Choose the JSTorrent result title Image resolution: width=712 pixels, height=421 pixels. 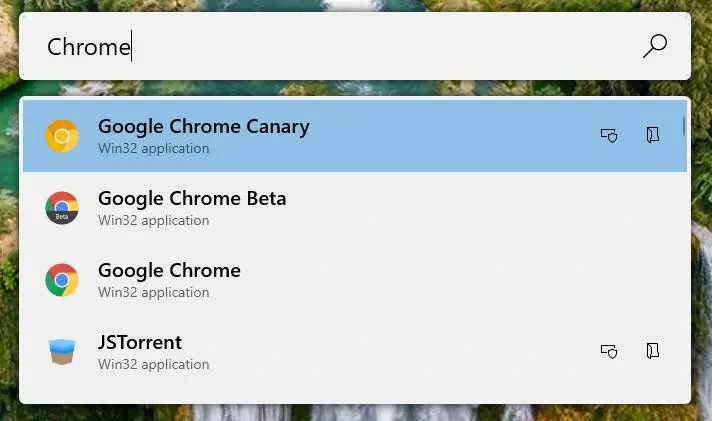coord(140,342)
